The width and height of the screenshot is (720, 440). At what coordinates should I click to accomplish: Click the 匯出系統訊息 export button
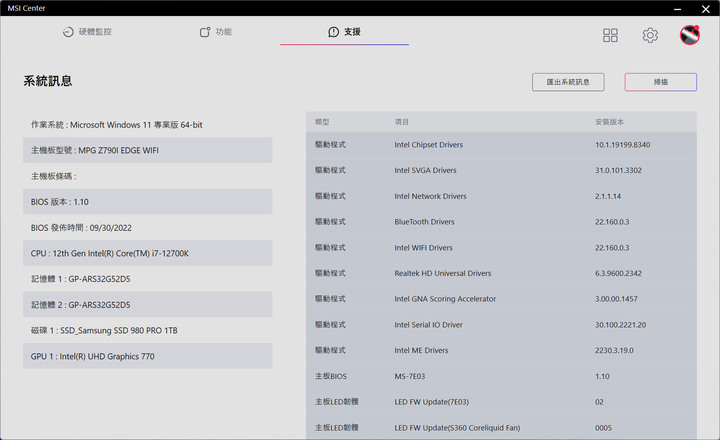[568, 82]
